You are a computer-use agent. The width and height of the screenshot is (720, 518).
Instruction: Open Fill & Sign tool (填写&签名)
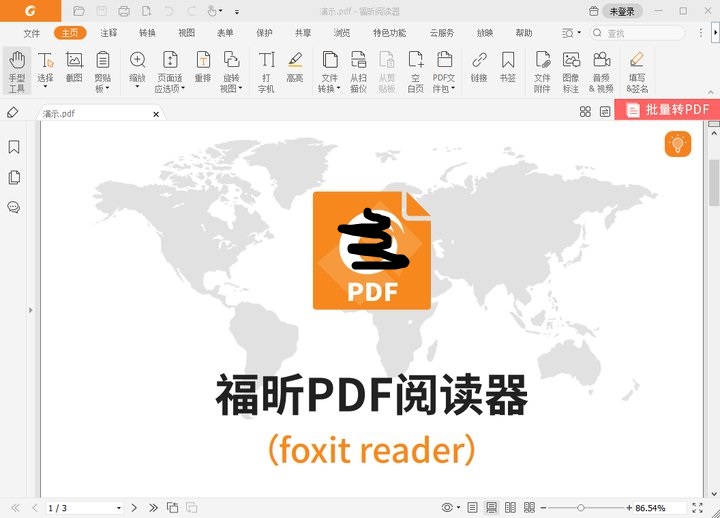pyautogui.click(x=637, y=71)
